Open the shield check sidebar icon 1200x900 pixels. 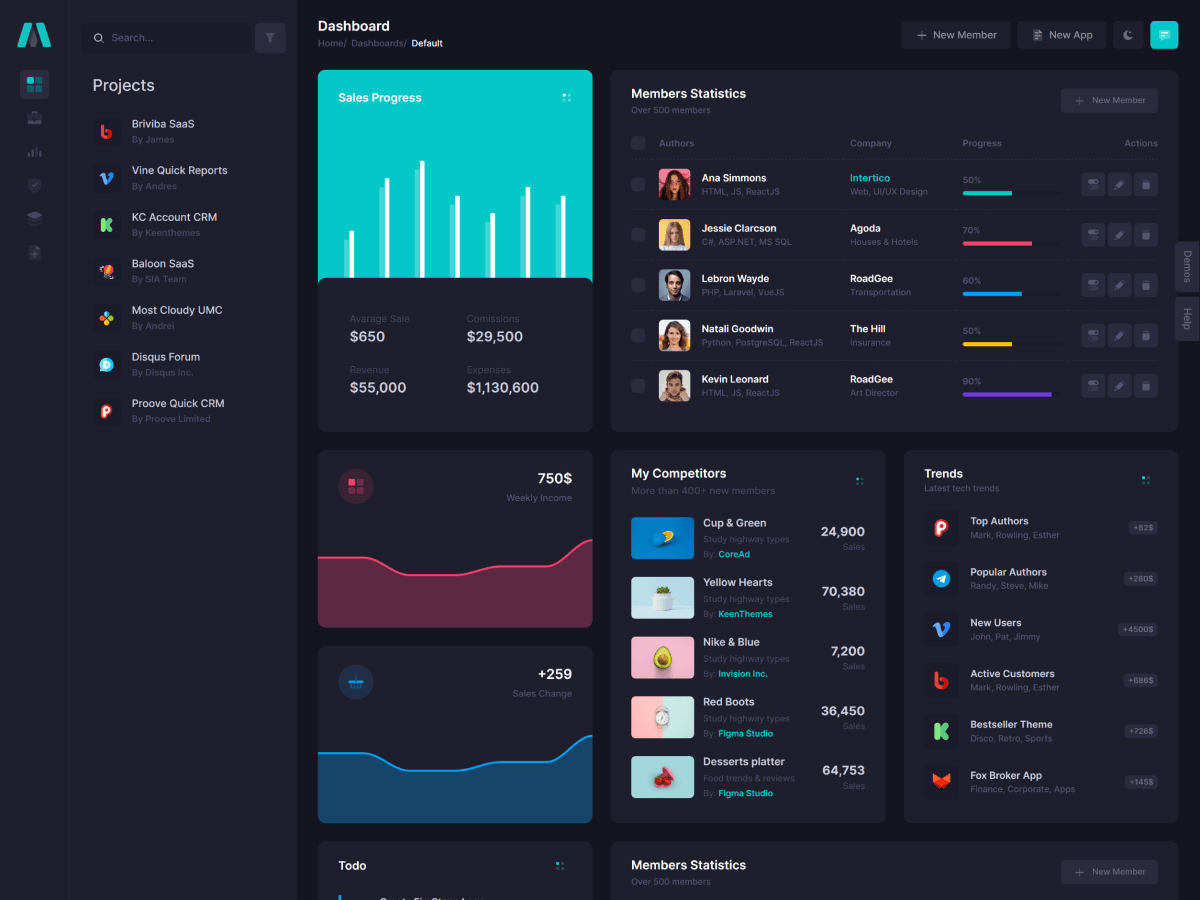click(x=34, y=185)
